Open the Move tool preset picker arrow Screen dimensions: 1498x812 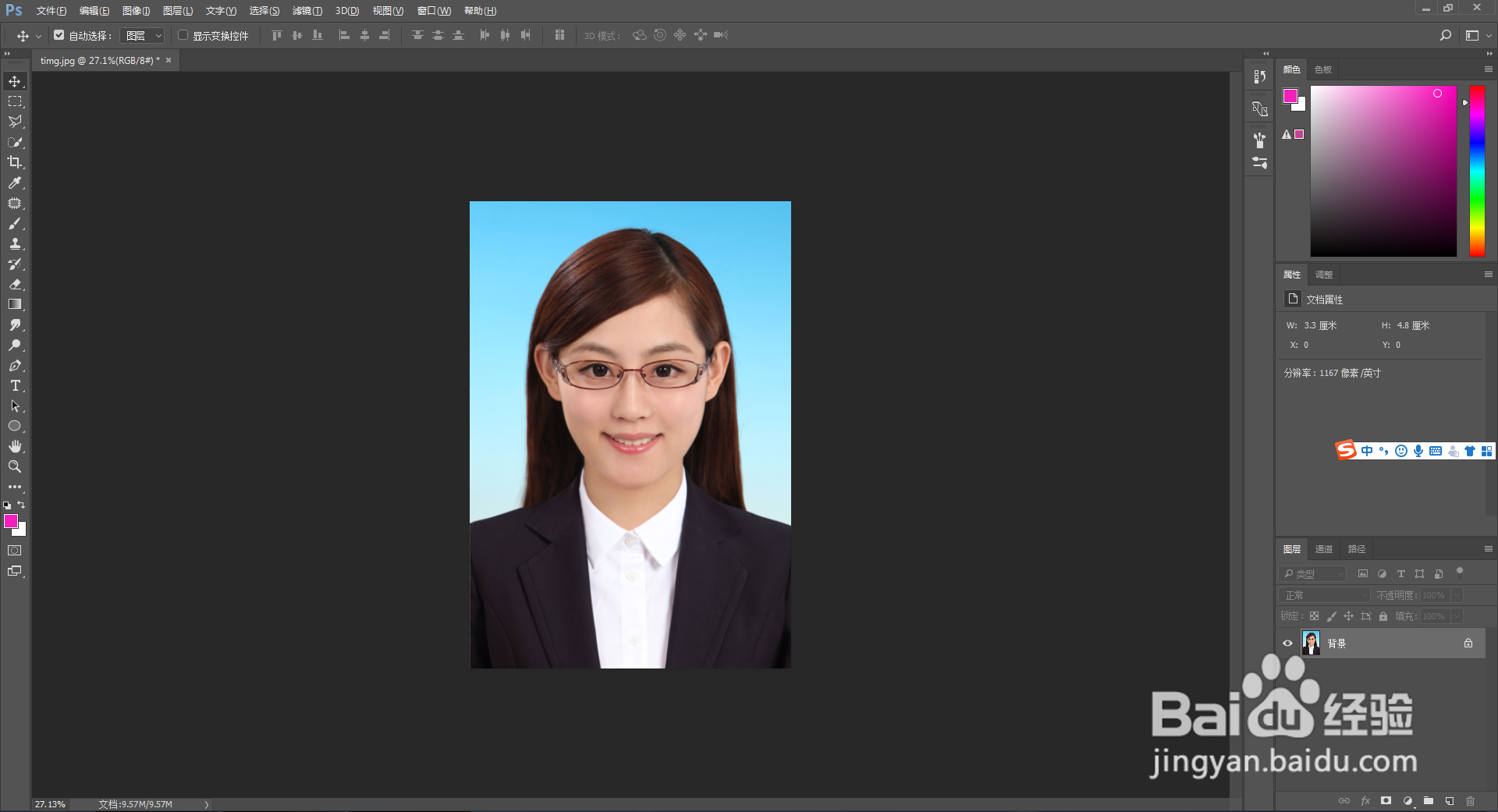pyautogui.click(x=38, y=36)
